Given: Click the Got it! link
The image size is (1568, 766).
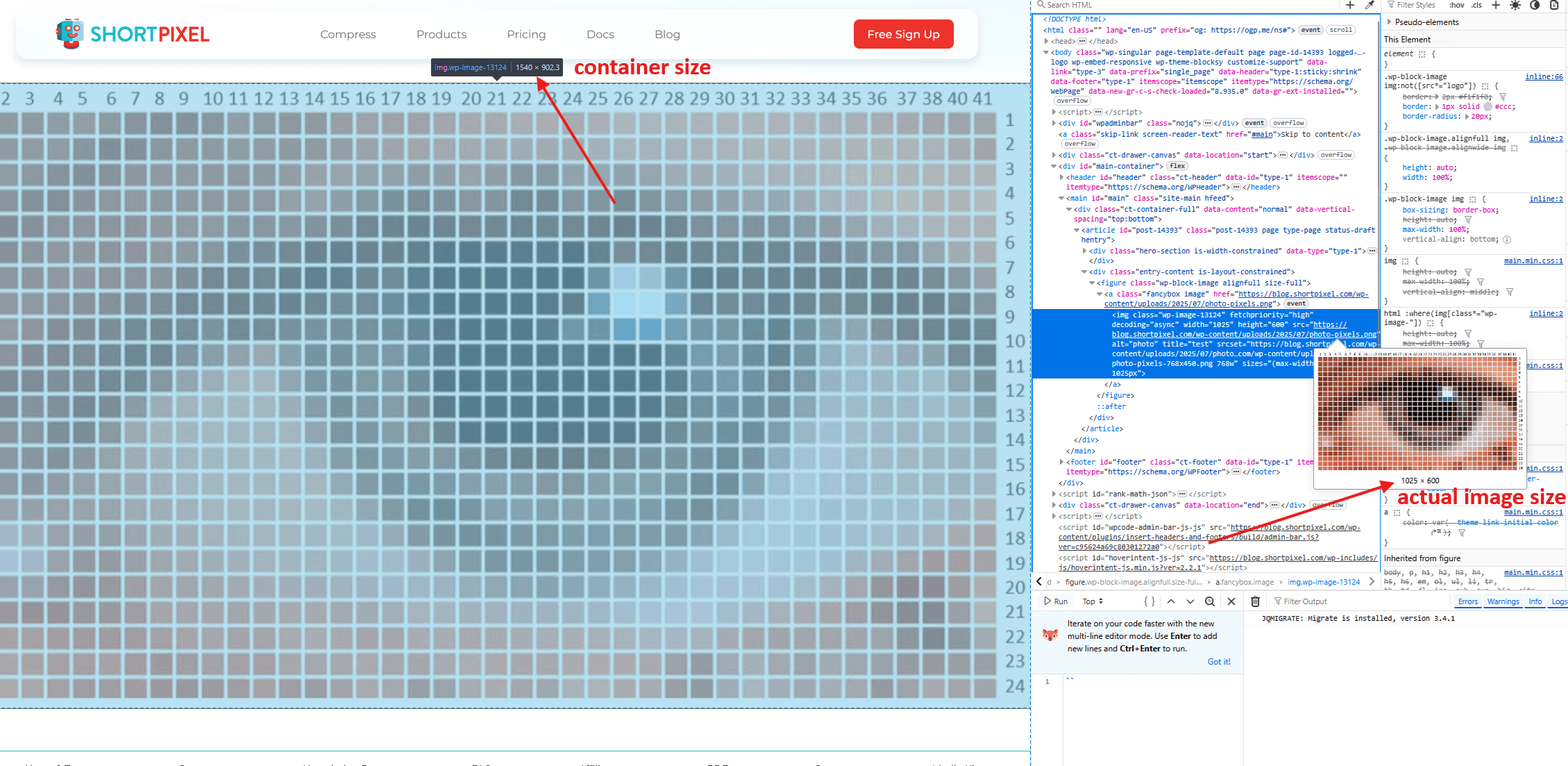Looking at the screenshot, I should click(x=1218, y=662).
